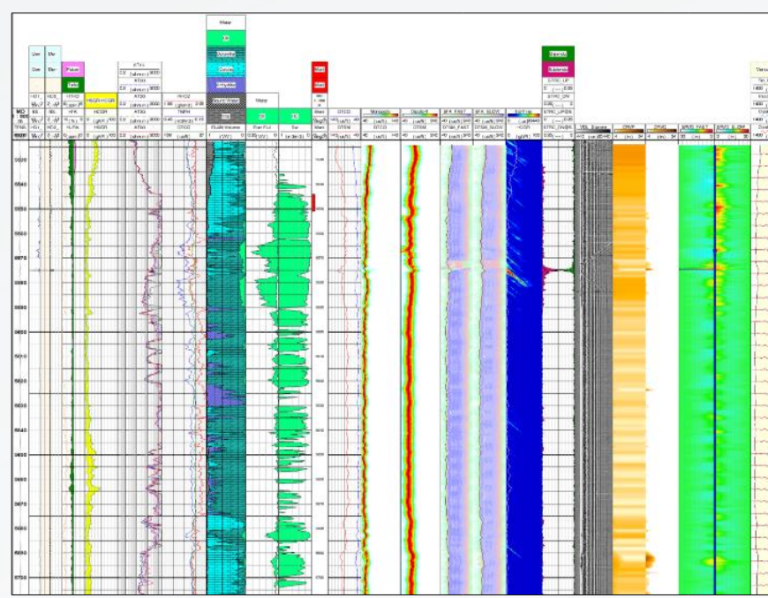Click the magenta swatch above STRC_UP header
The width and height of the screenshot is (768, 598).
point(557,69)
